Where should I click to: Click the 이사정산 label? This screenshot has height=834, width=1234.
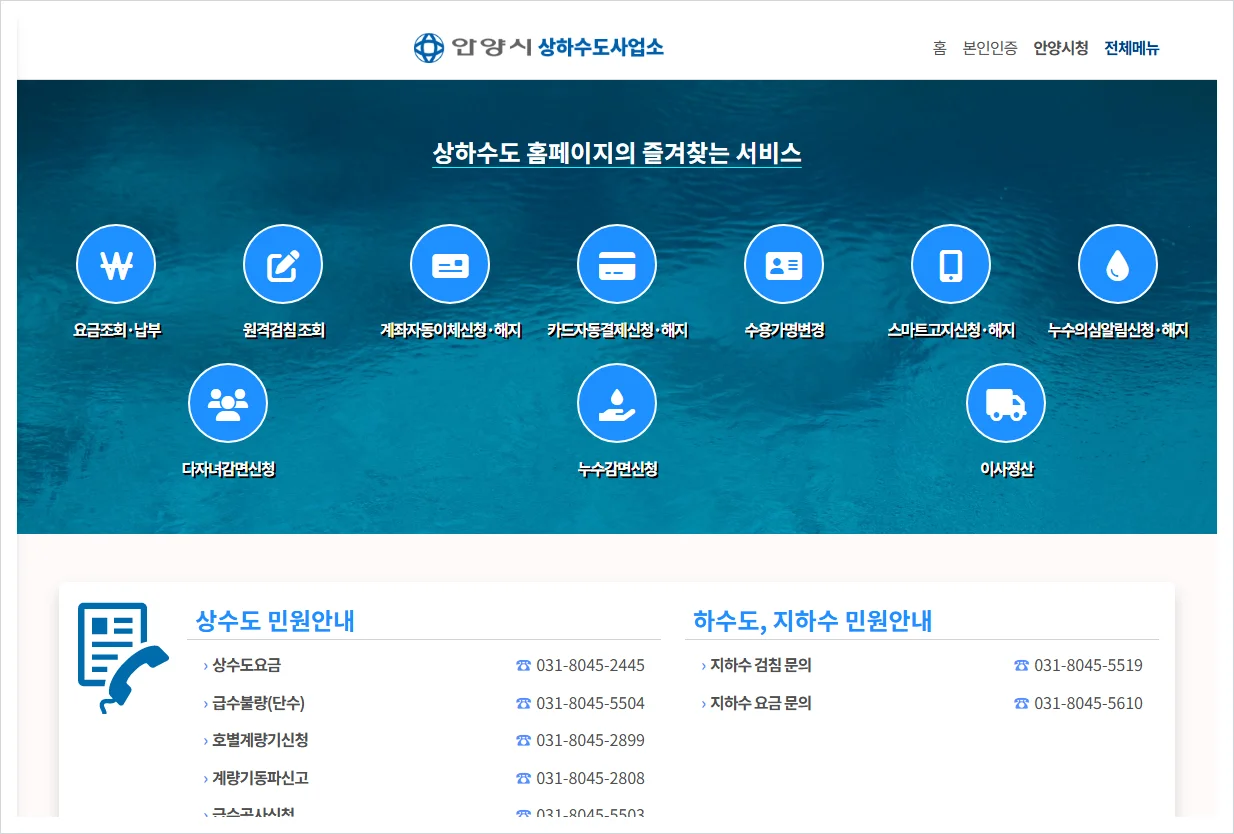1006,469
